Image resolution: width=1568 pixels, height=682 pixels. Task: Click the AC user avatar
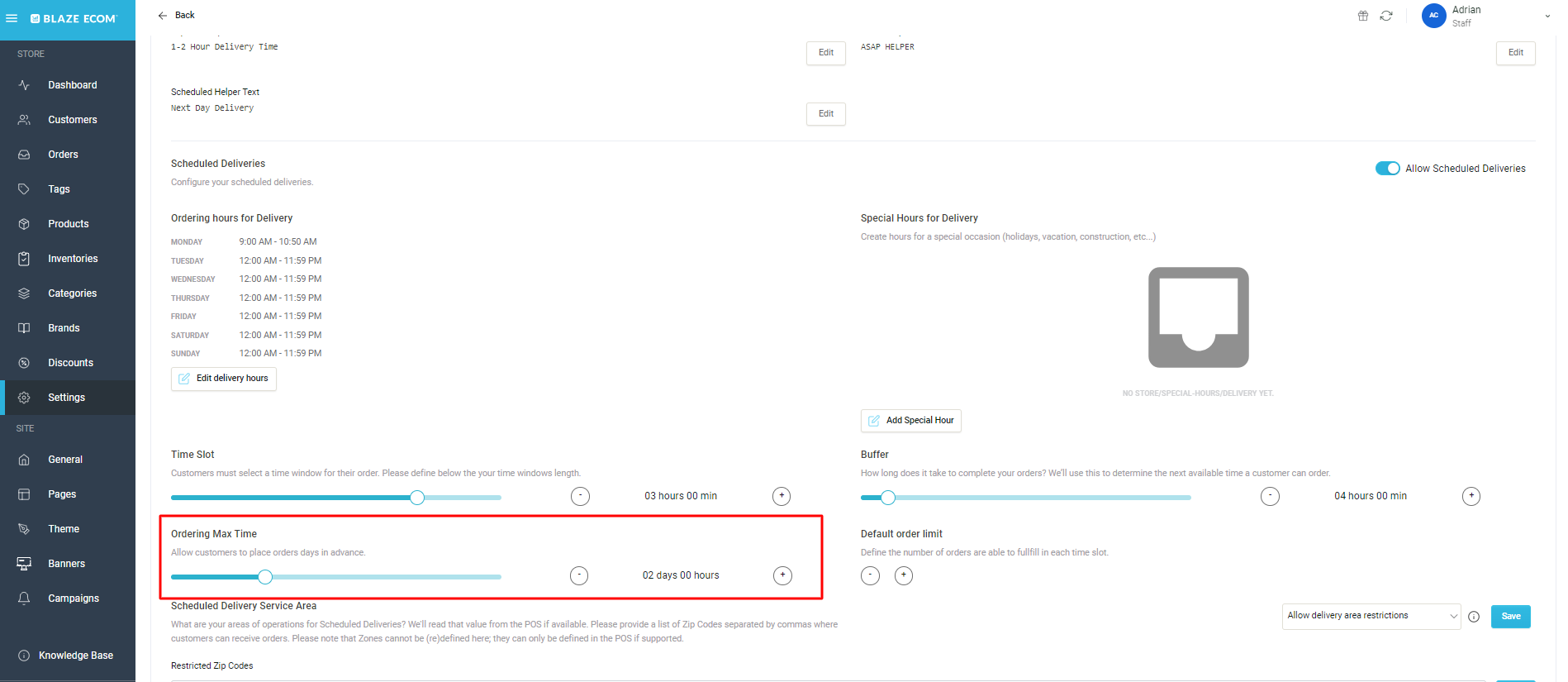[1433, 16]
